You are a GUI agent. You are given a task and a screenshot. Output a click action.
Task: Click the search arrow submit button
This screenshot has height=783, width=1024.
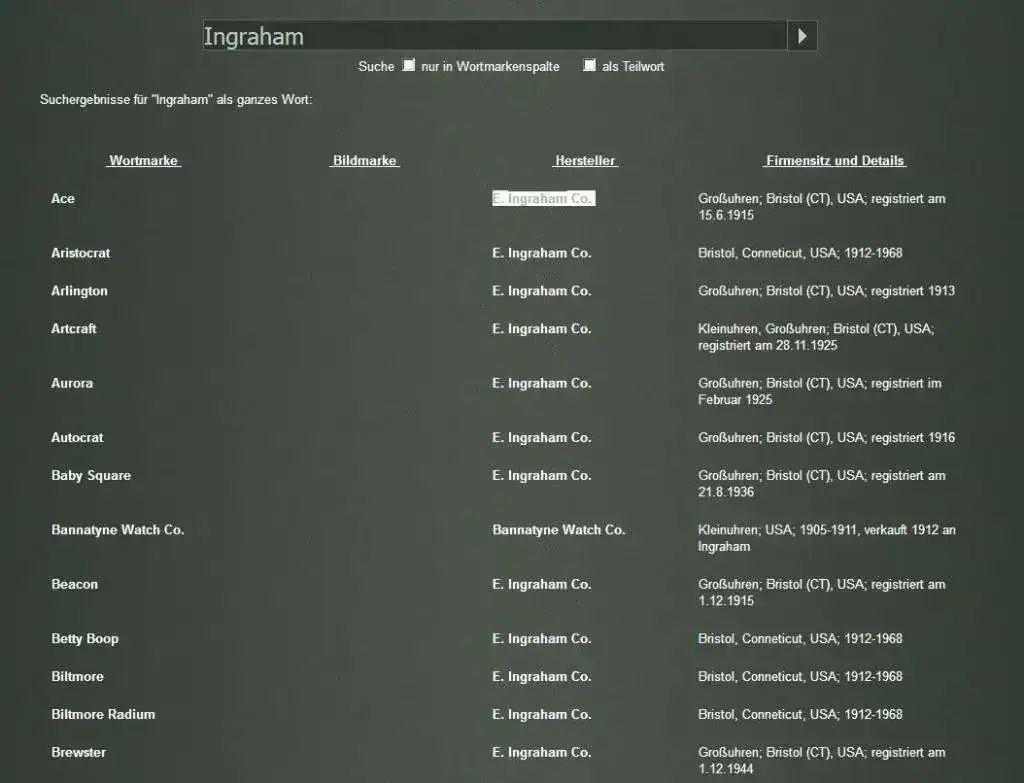[x=802, y=36]
